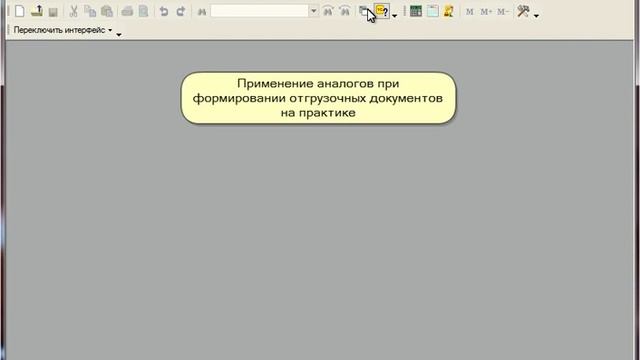Click the Redo arrow icon
The width and height of the screenshot is (640, 360).
pos(181,11)
